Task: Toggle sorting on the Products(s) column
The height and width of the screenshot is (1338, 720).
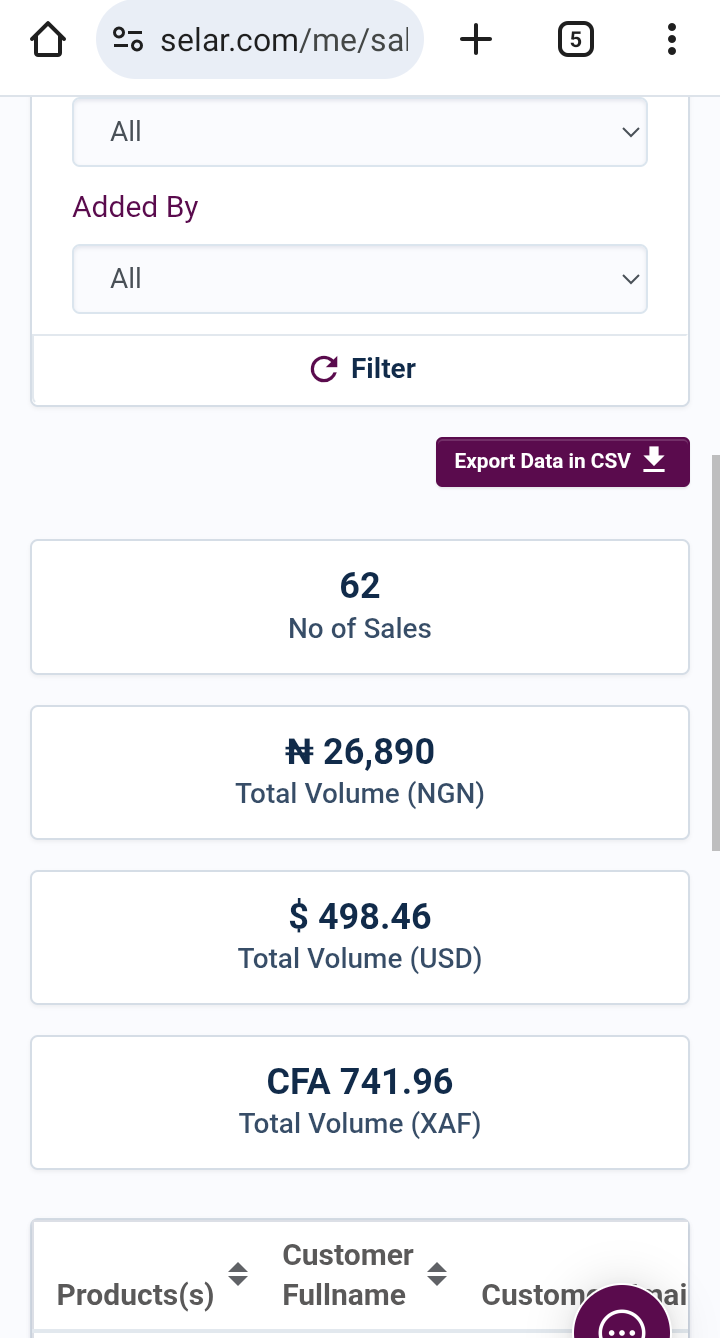Action: pyautogui.click(x=238, y=1274)
